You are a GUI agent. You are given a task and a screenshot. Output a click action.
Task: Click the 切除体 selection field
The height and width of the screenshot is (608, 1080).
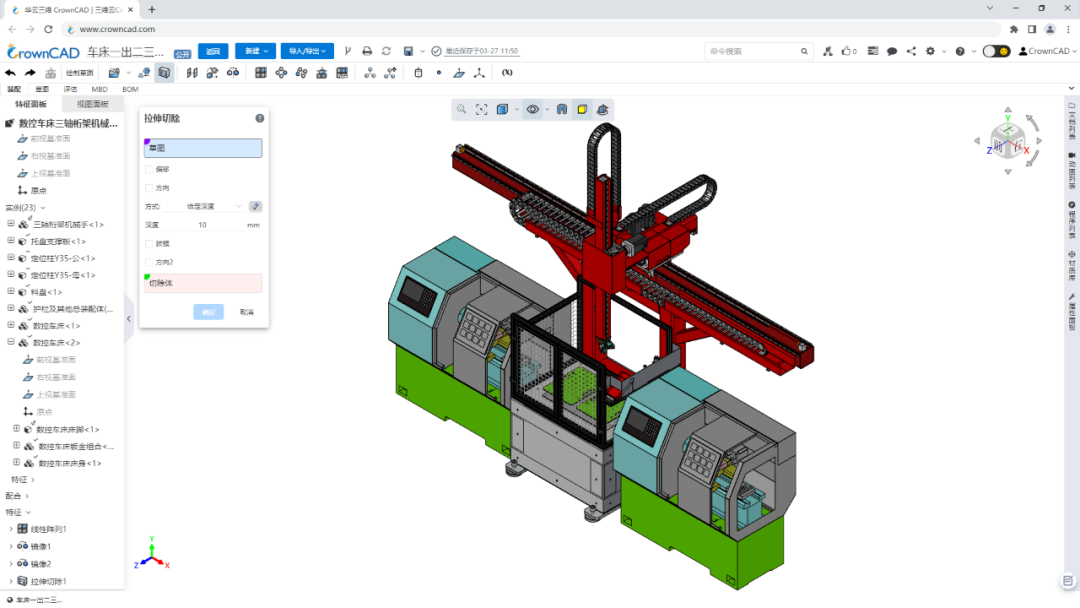[x=203, y=283]
